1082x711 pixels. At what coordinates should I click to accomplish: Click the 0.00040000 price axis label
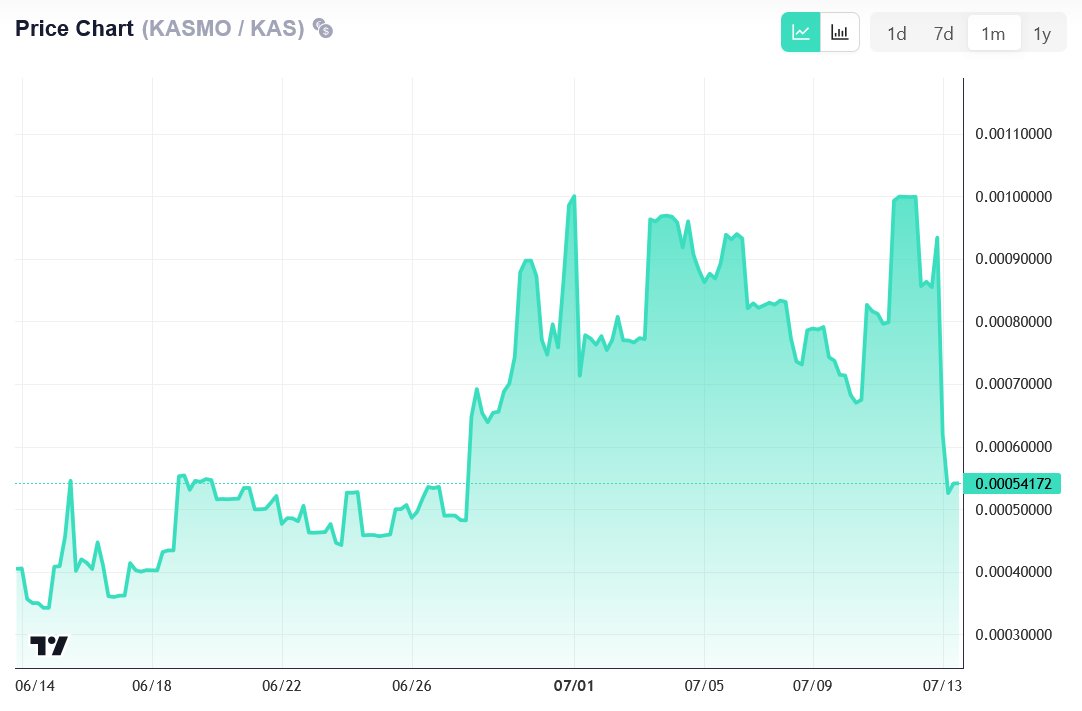1013,572
